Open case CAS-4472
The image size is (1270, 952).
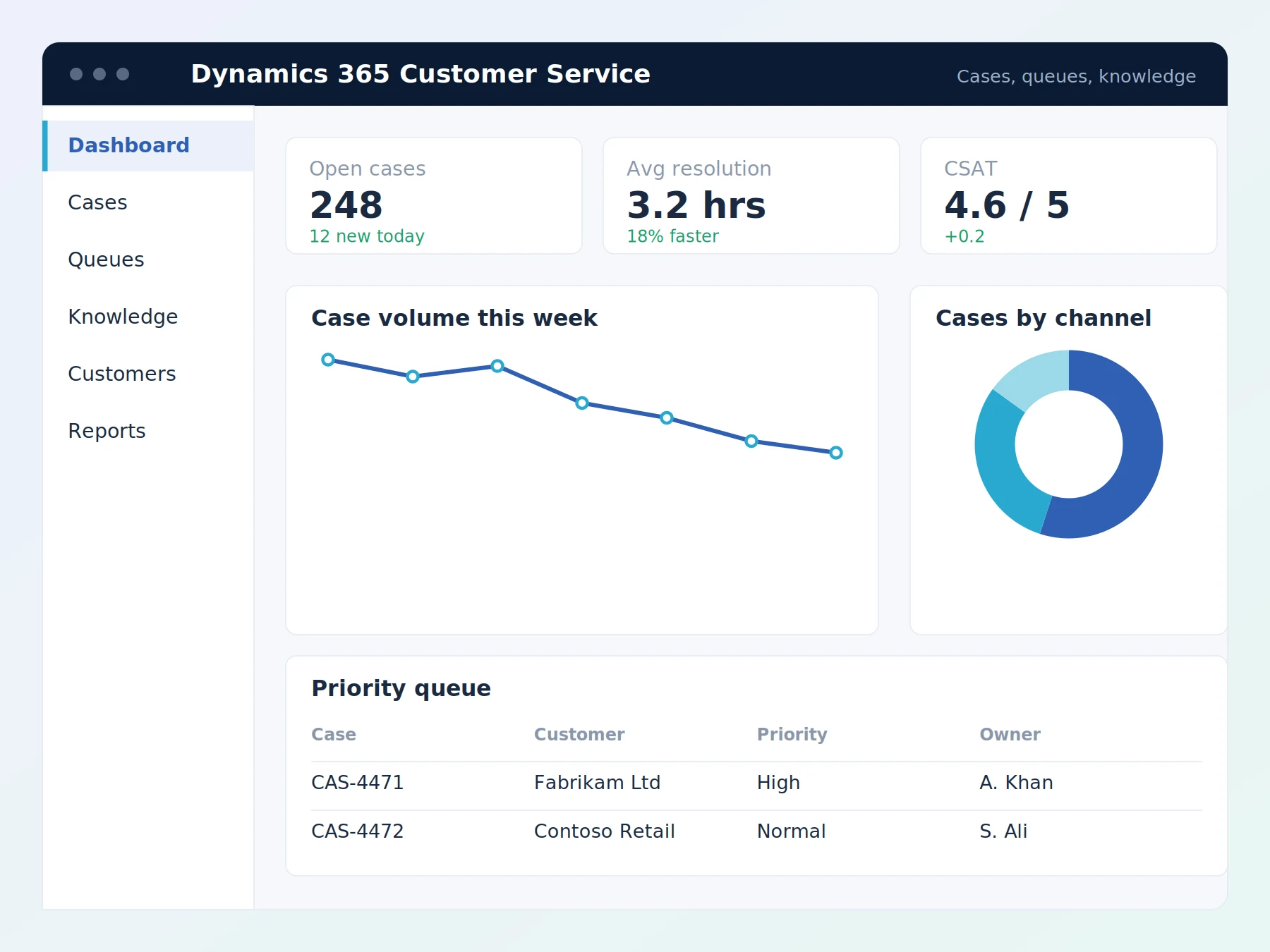357,831
